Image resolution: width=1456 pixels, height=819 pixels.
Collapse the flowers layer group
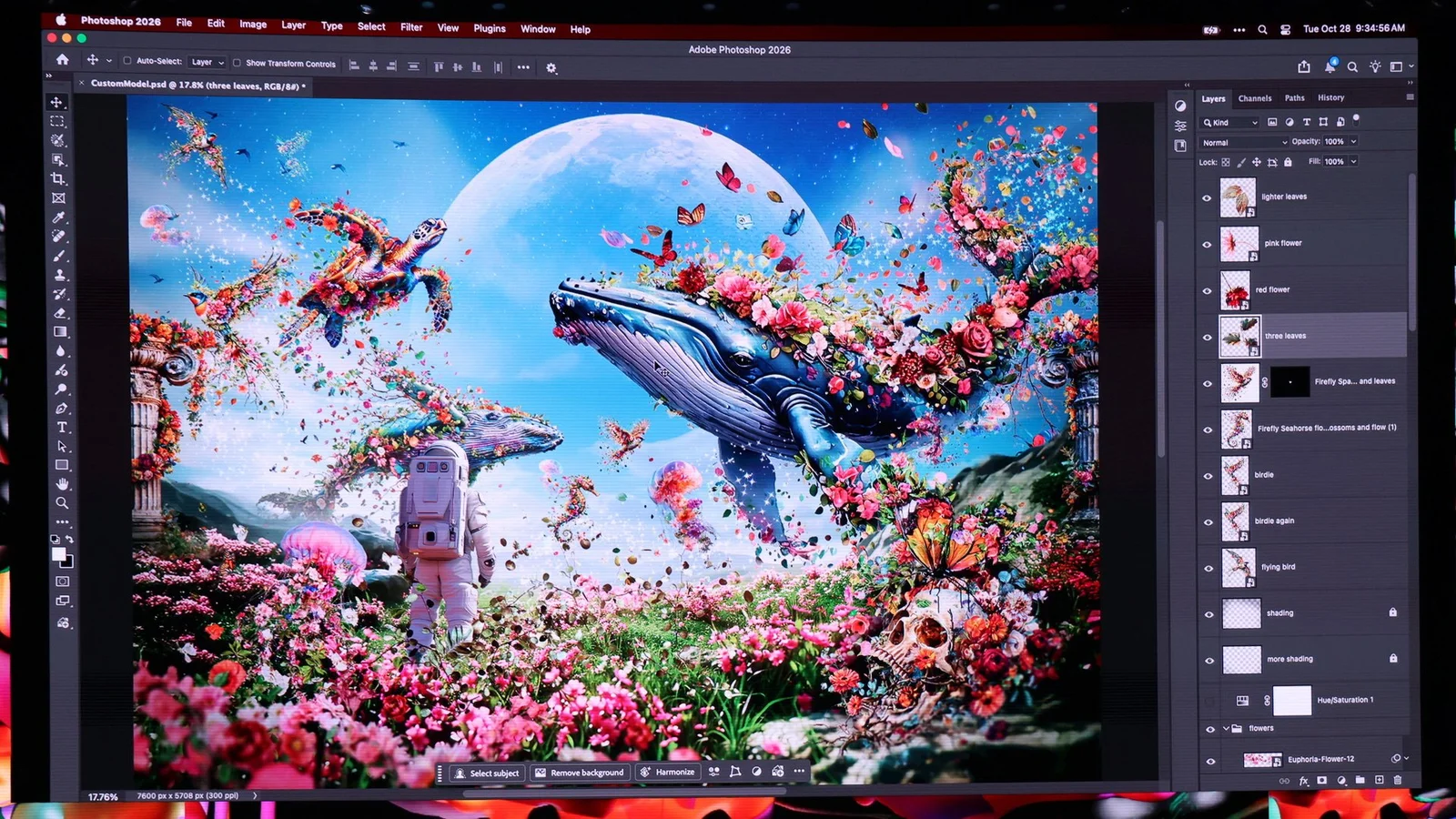(x=1226, y=728)
